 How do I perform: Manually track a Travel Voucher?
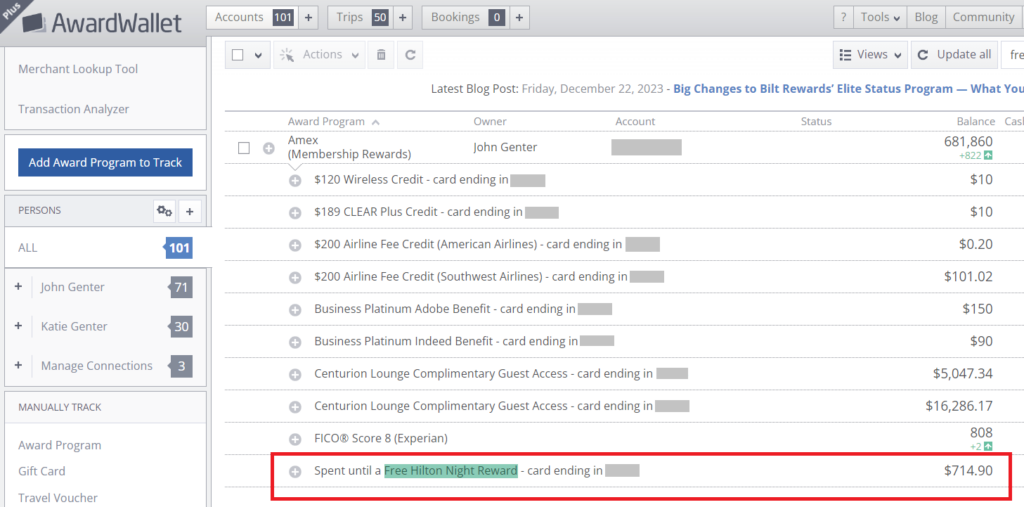click(58, 498)
